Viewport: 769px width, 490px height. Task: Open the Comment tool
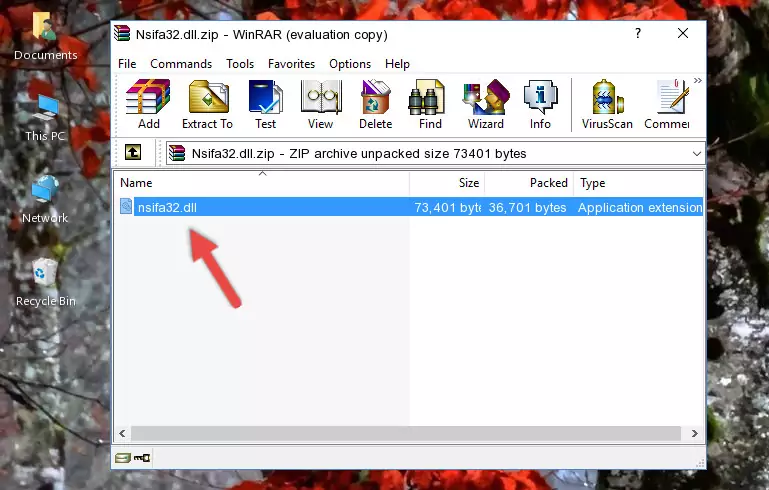[x=667, y=104]
